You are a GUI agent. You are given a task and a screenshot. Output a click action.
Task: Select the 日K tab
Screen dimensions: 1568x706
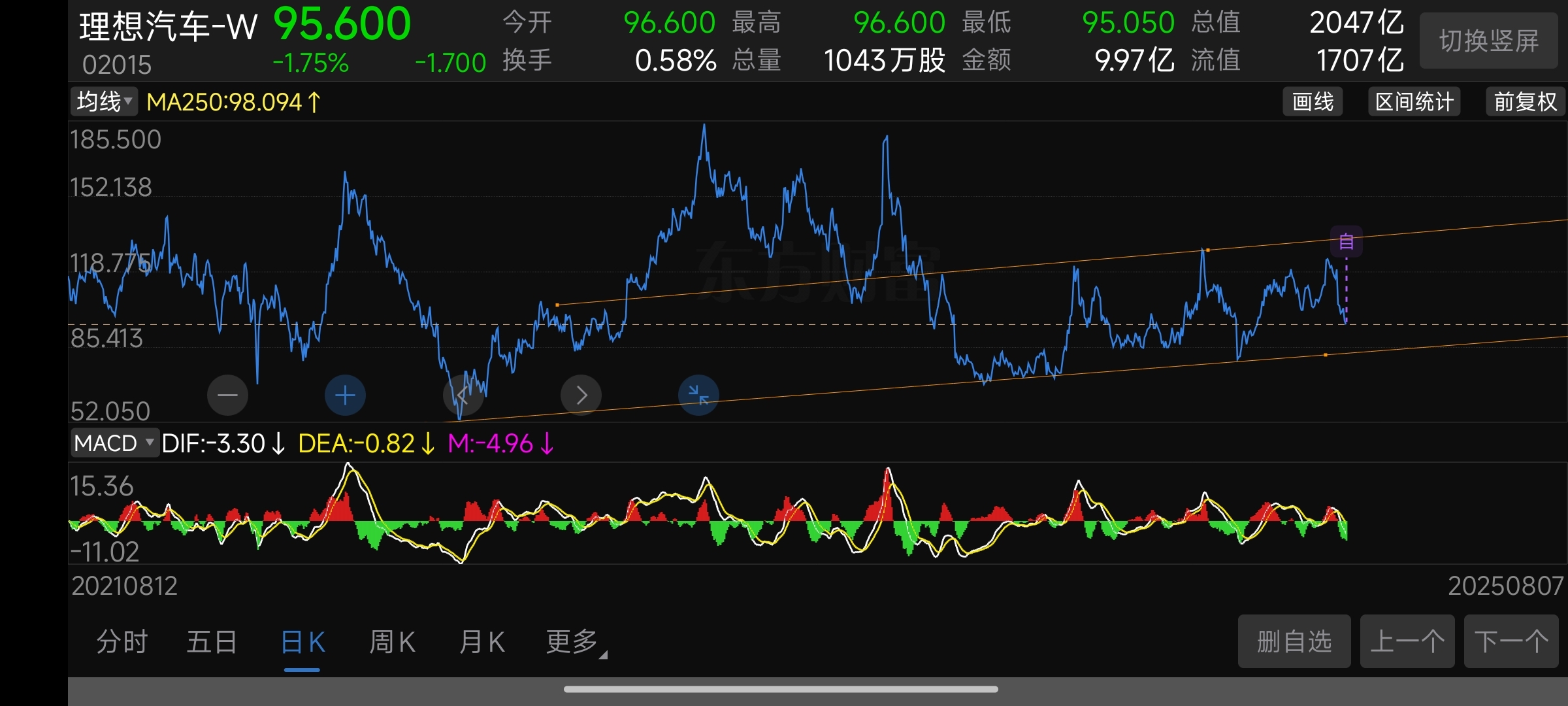pyautogui.click(x=302, y=642)
